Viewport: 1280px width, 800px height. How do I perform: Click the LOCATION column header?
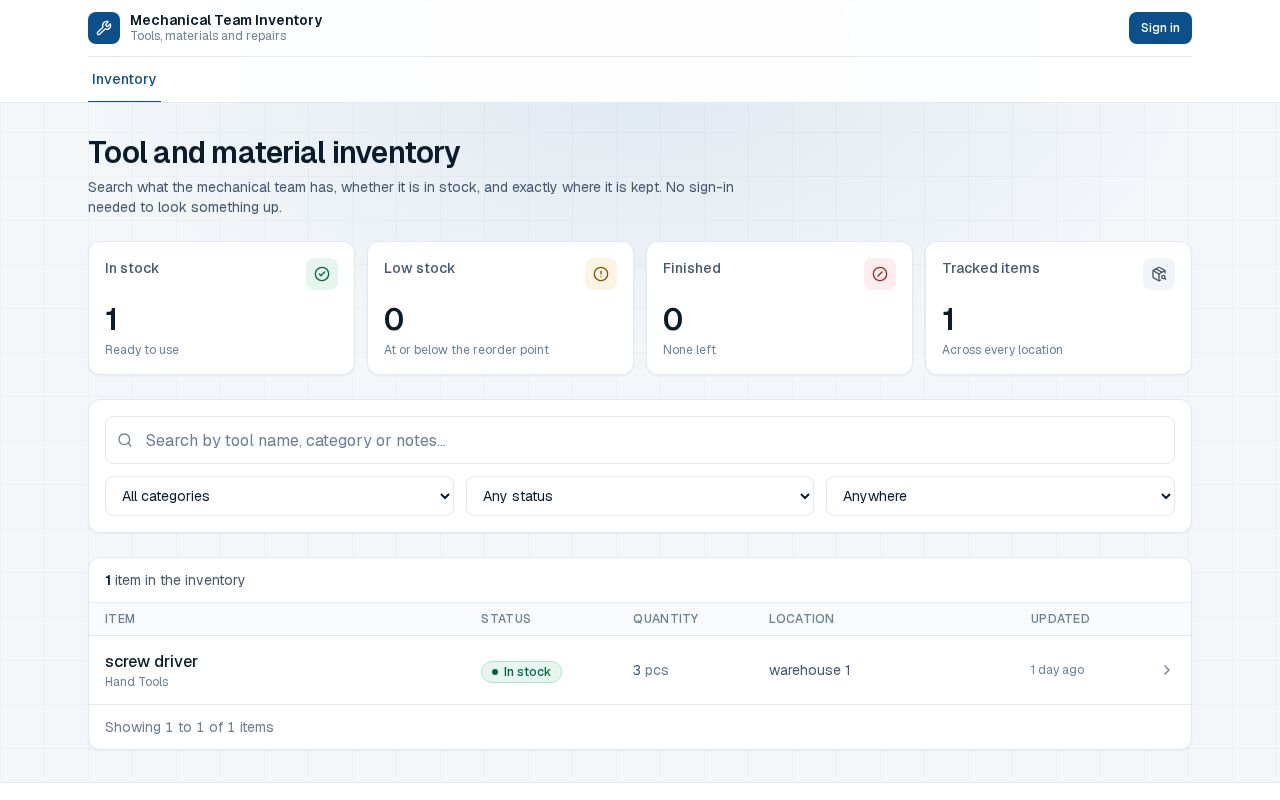(801, 619)
